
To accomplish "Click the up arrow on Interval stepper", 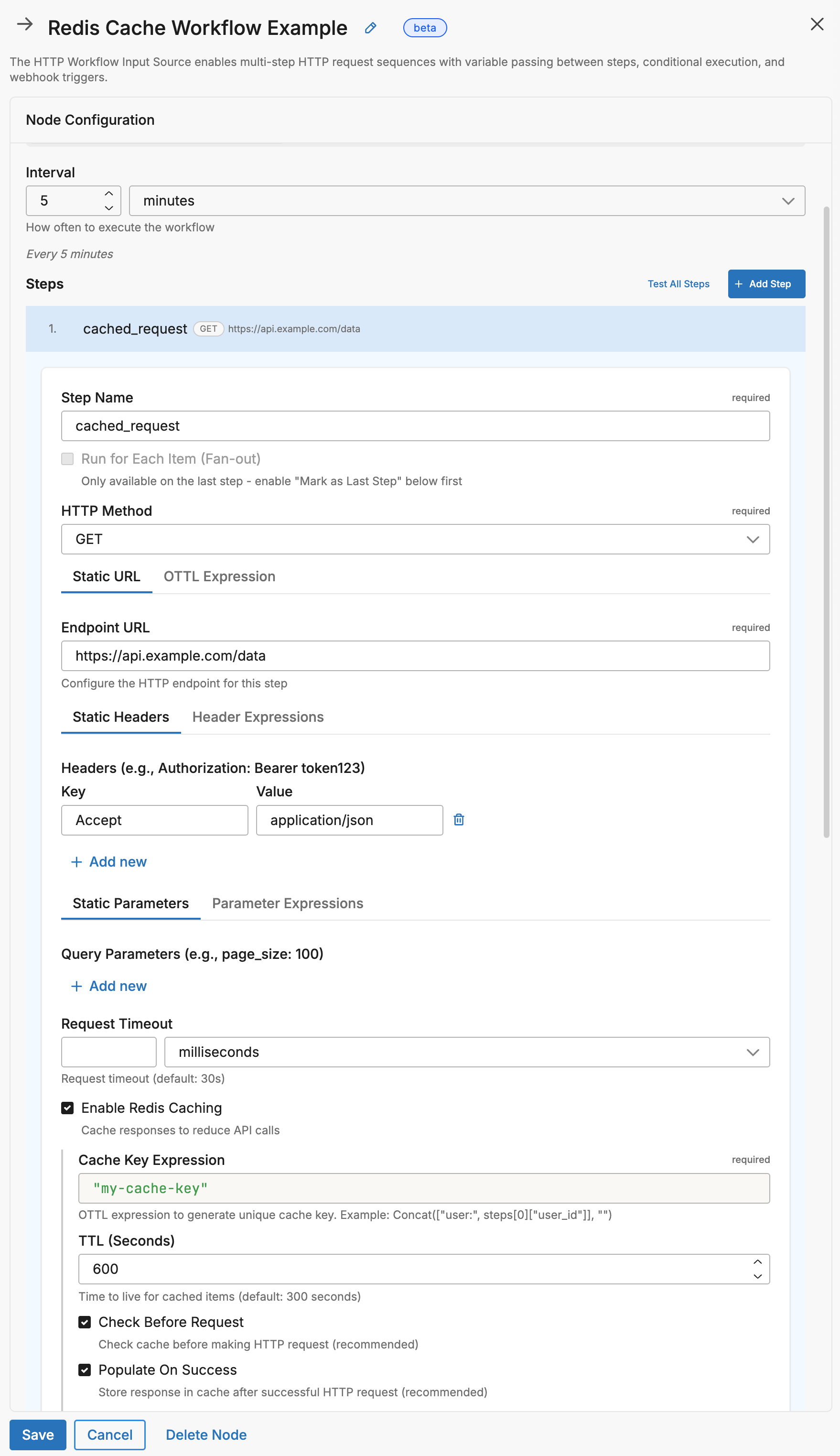I will 109,193.
